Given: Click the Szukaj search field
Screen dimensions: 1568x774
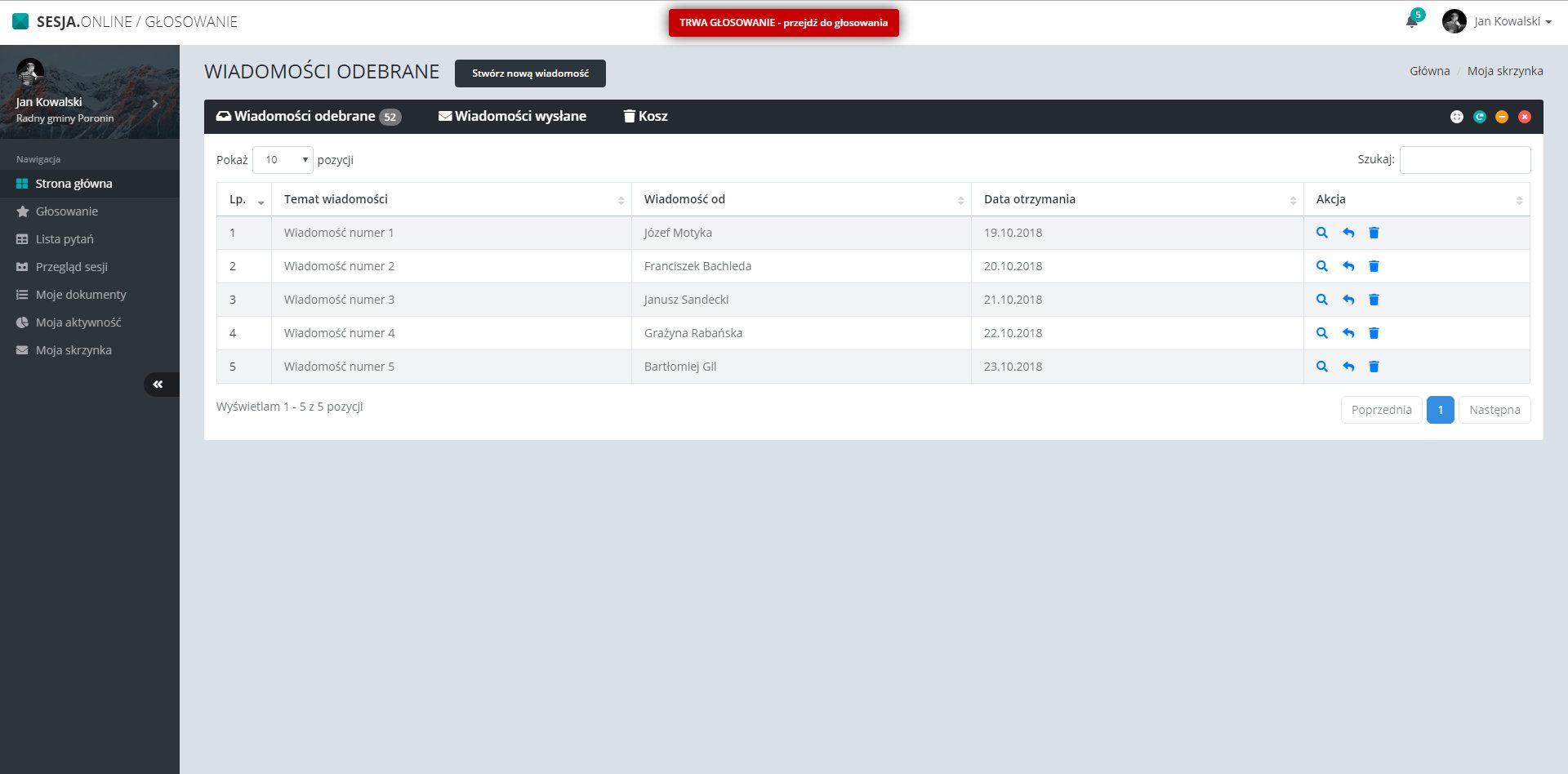Looking at the screenshot, I should pos(1464,160).
